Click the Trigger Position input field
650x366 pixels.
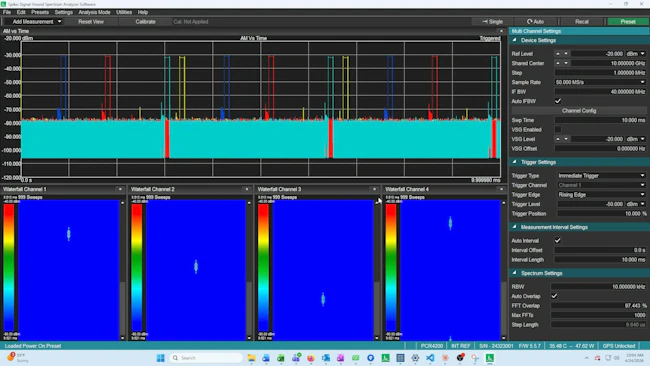601,214
